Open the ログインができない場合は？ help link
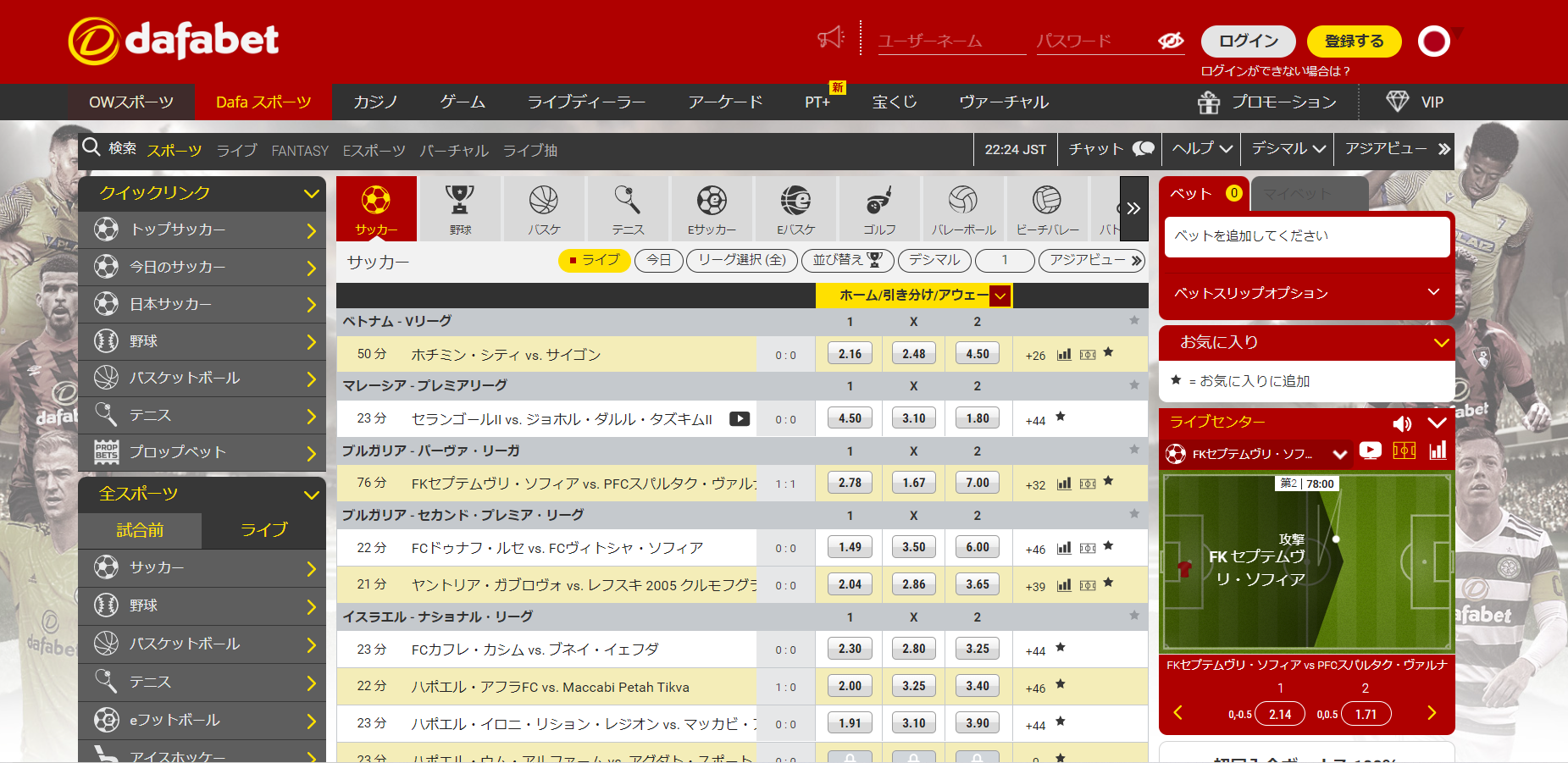Screen dimensions: 1568x763 click(1276, 71)
